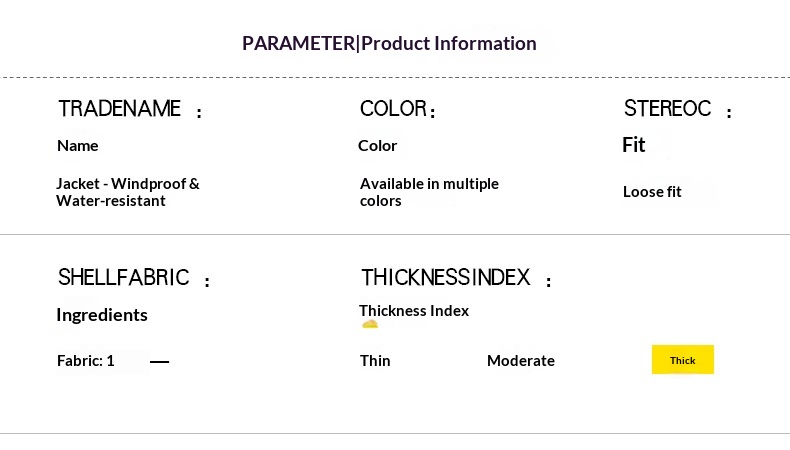
Task: Click the STEREOC heading
Action: (667, 109)
